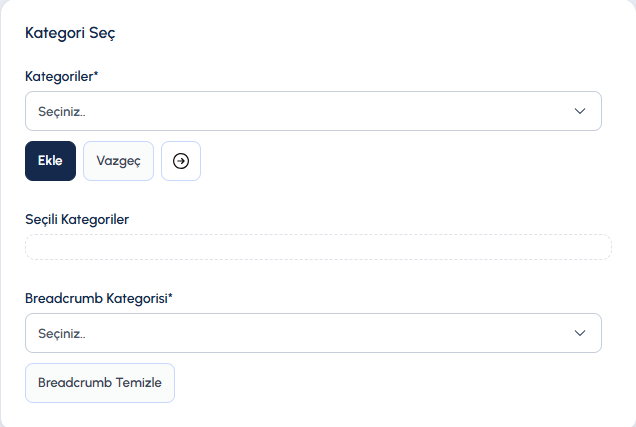Clear breadcrumb via Breadcrumb Temizle button

pos(100,383)
